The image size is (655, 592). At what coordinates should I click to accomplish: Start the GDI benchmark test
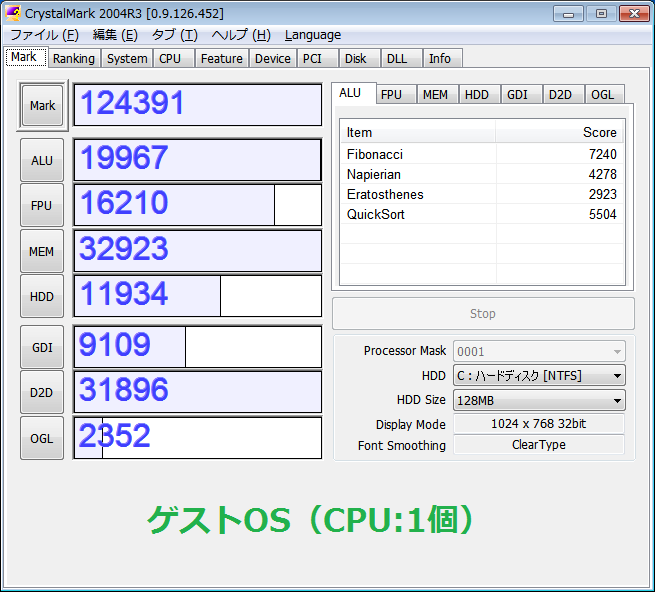click(42, 347)
